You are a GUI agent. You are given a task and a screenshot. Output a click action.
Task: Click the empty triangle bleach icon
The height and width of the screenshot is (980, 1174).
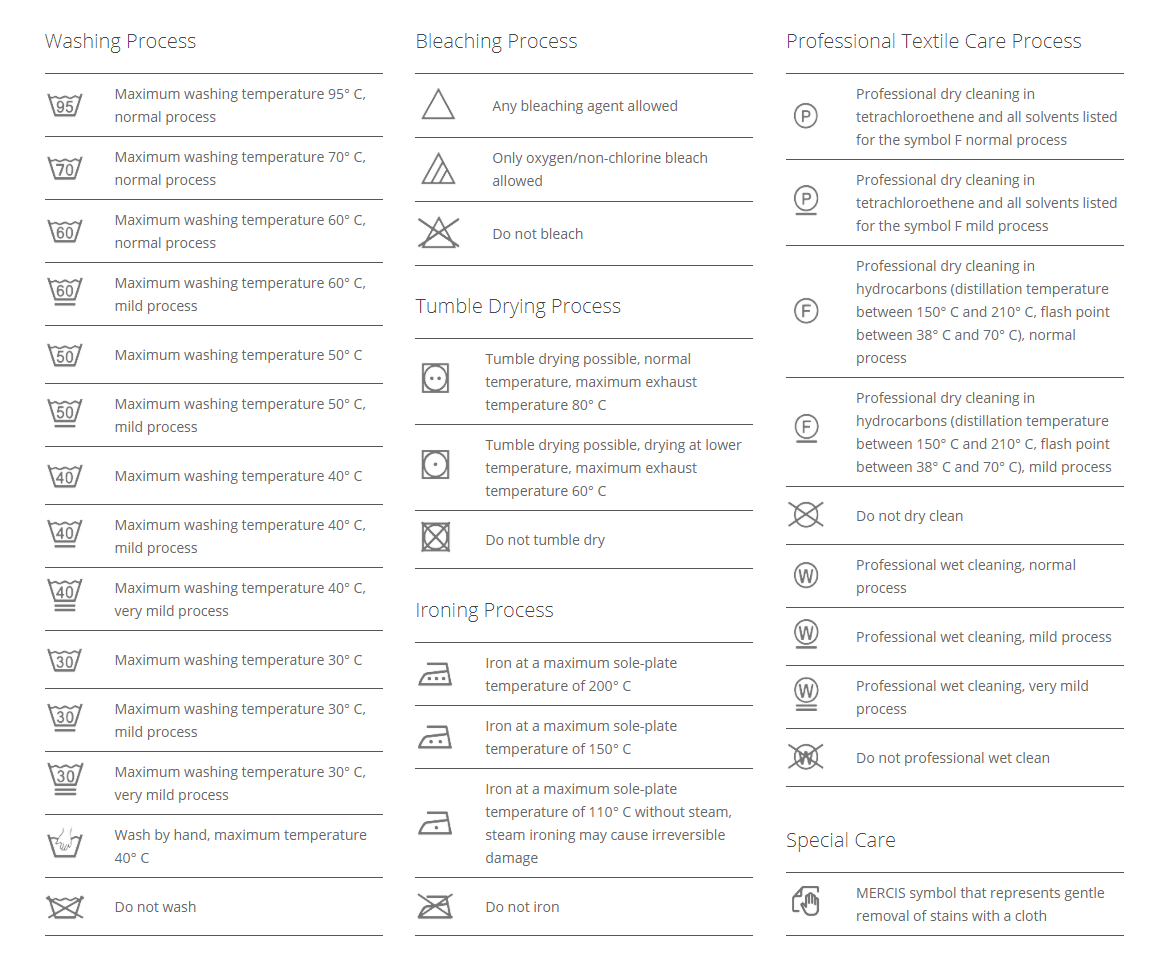tap(438, 105)
